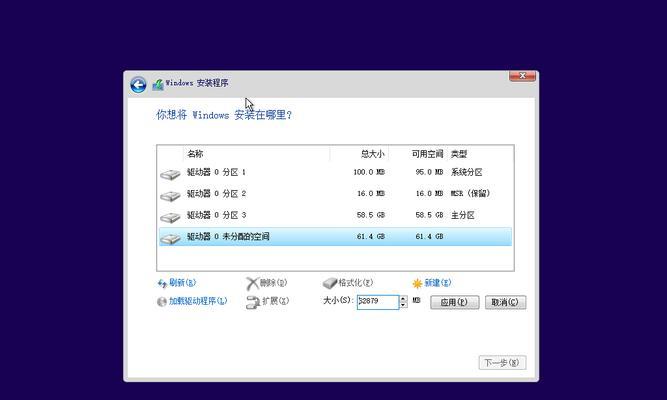The image size is (667, 400).
Task: Click the drive icon for 驱动器 0 分区 1
Action: [x=170, y=174]
